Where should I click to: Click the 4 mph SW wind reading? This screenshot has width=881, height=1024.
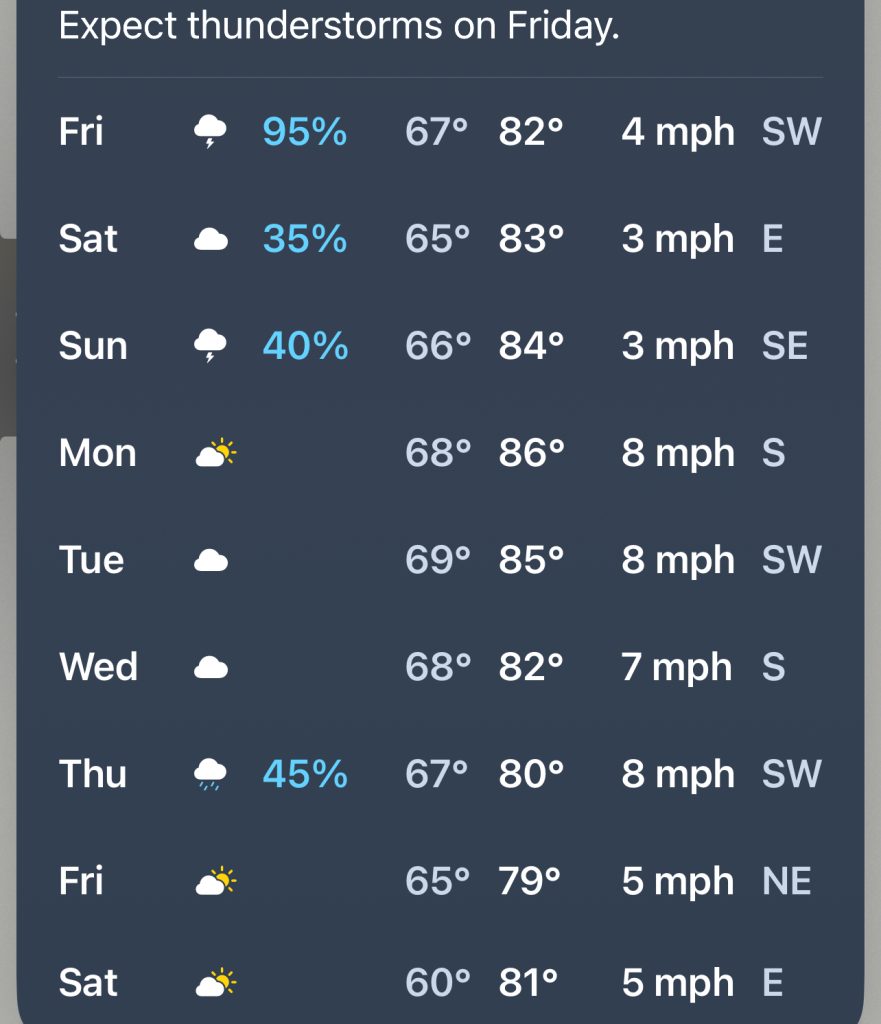(x=720, y=132)
